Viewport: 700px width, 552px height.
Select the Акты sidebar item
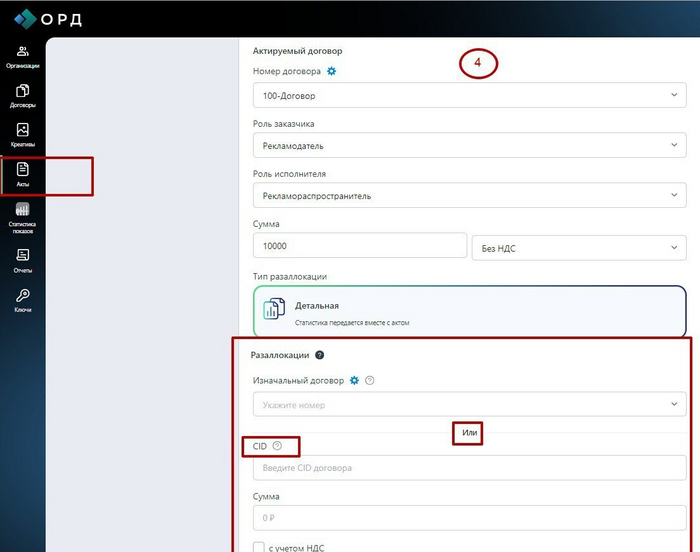[x=22, y=175]
